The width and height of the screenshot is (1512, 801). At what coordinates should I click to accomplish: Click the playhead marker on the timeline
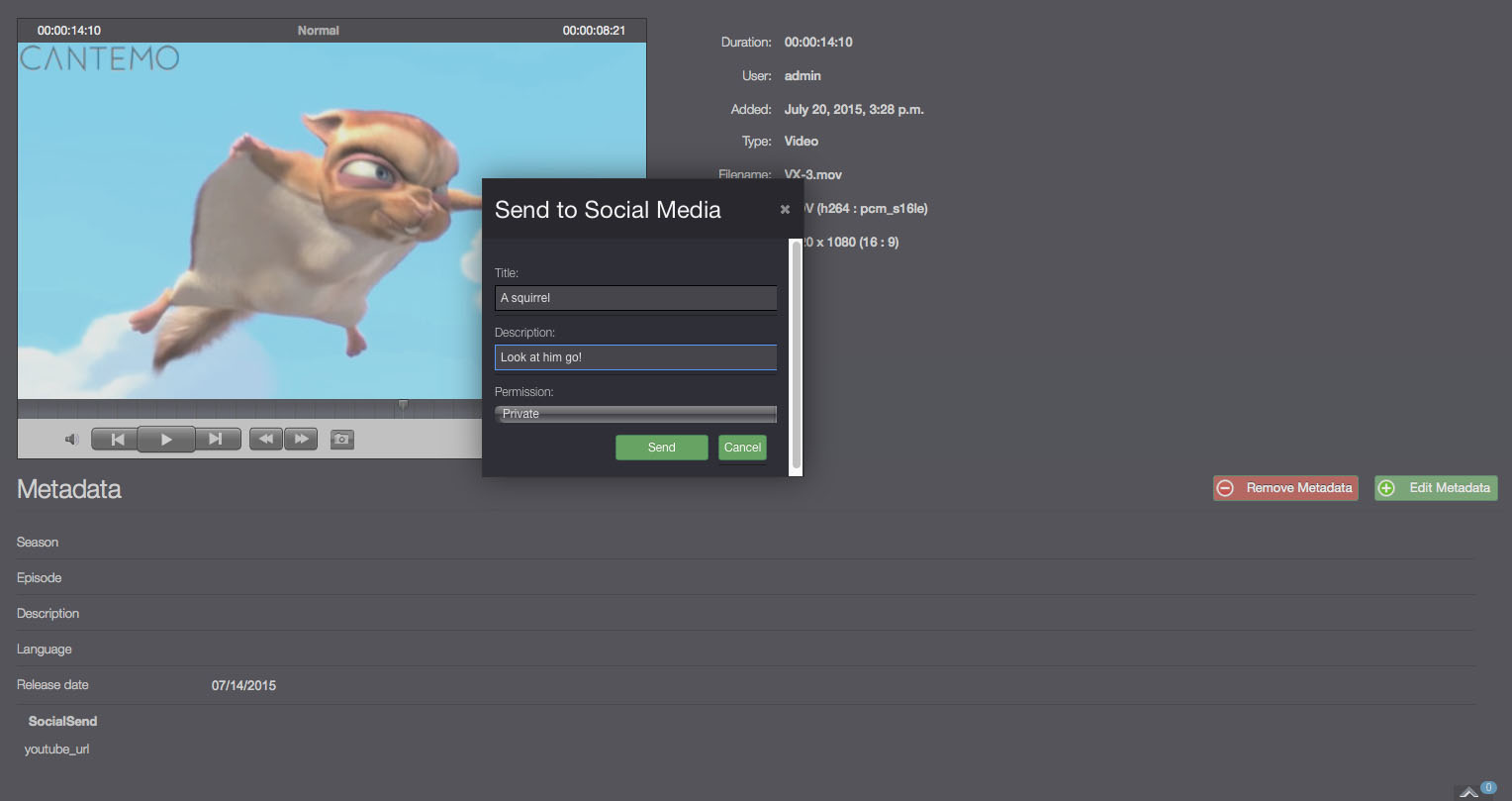click(x=403, y=405)
